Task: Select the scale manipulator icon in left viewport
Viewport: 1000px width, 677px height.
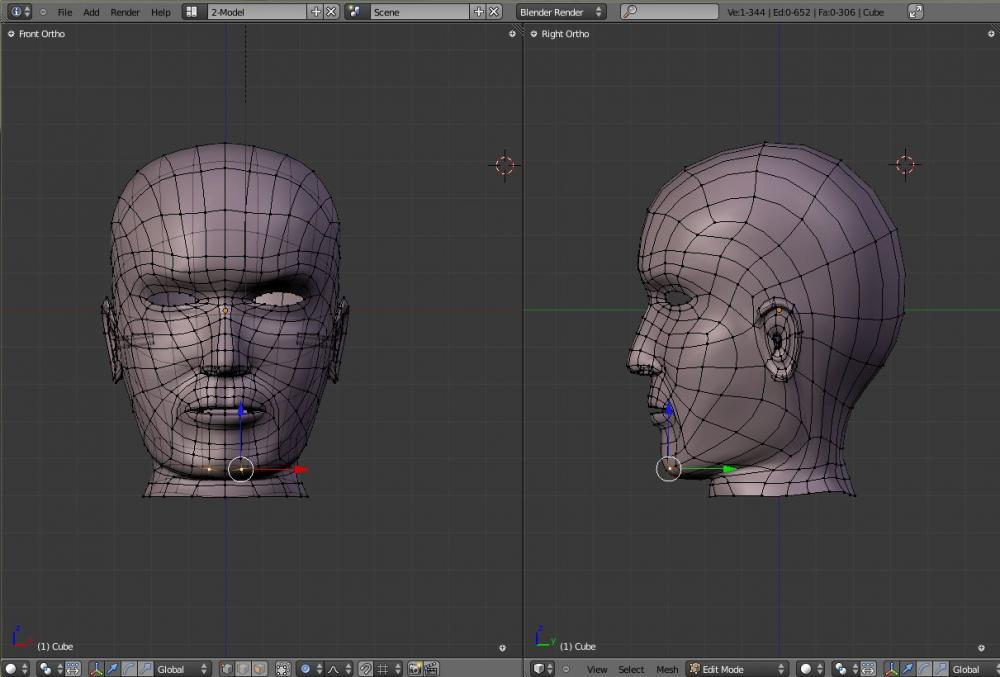Action: 146,669
